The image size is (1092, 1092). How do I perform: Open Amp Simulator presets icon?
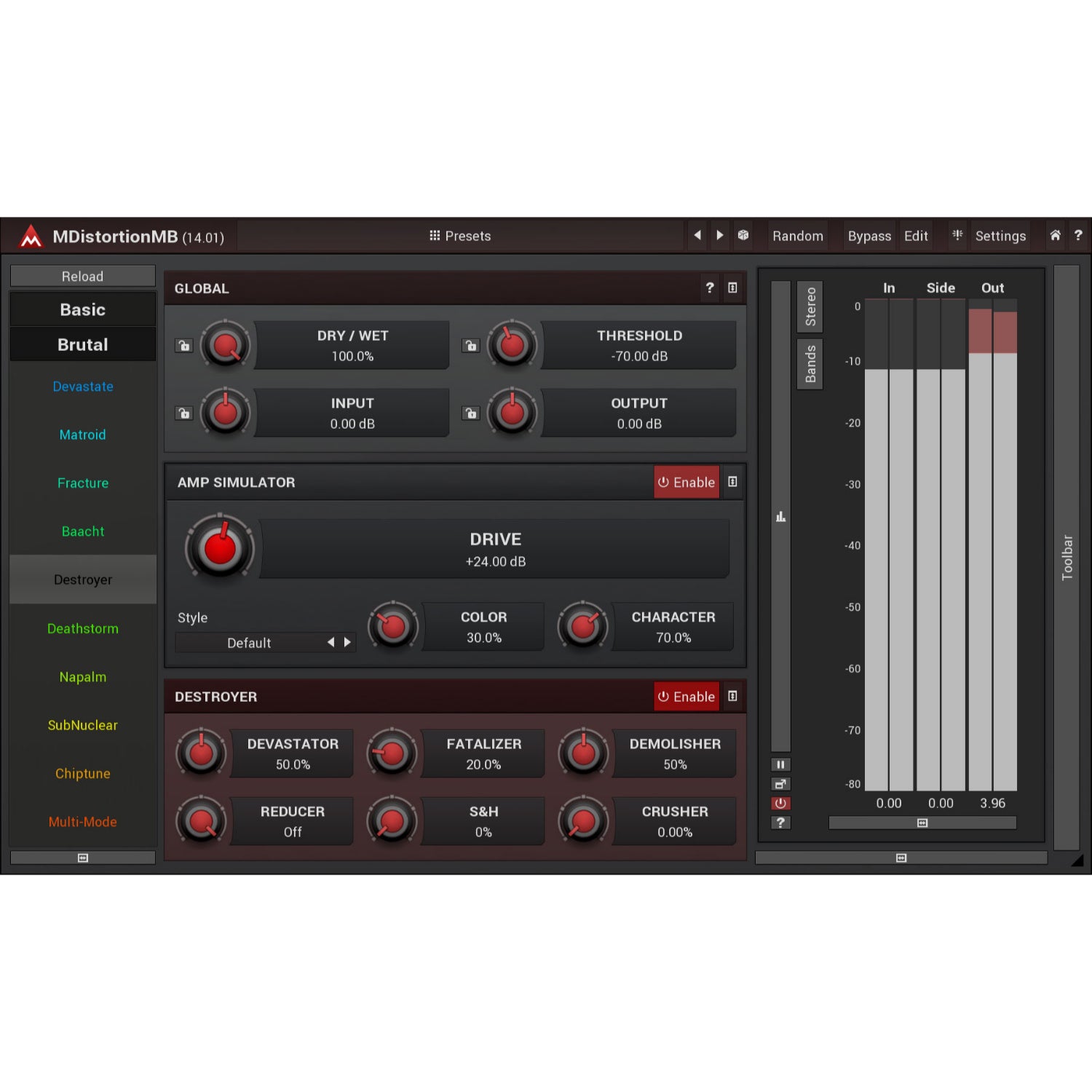coord(732,482)
